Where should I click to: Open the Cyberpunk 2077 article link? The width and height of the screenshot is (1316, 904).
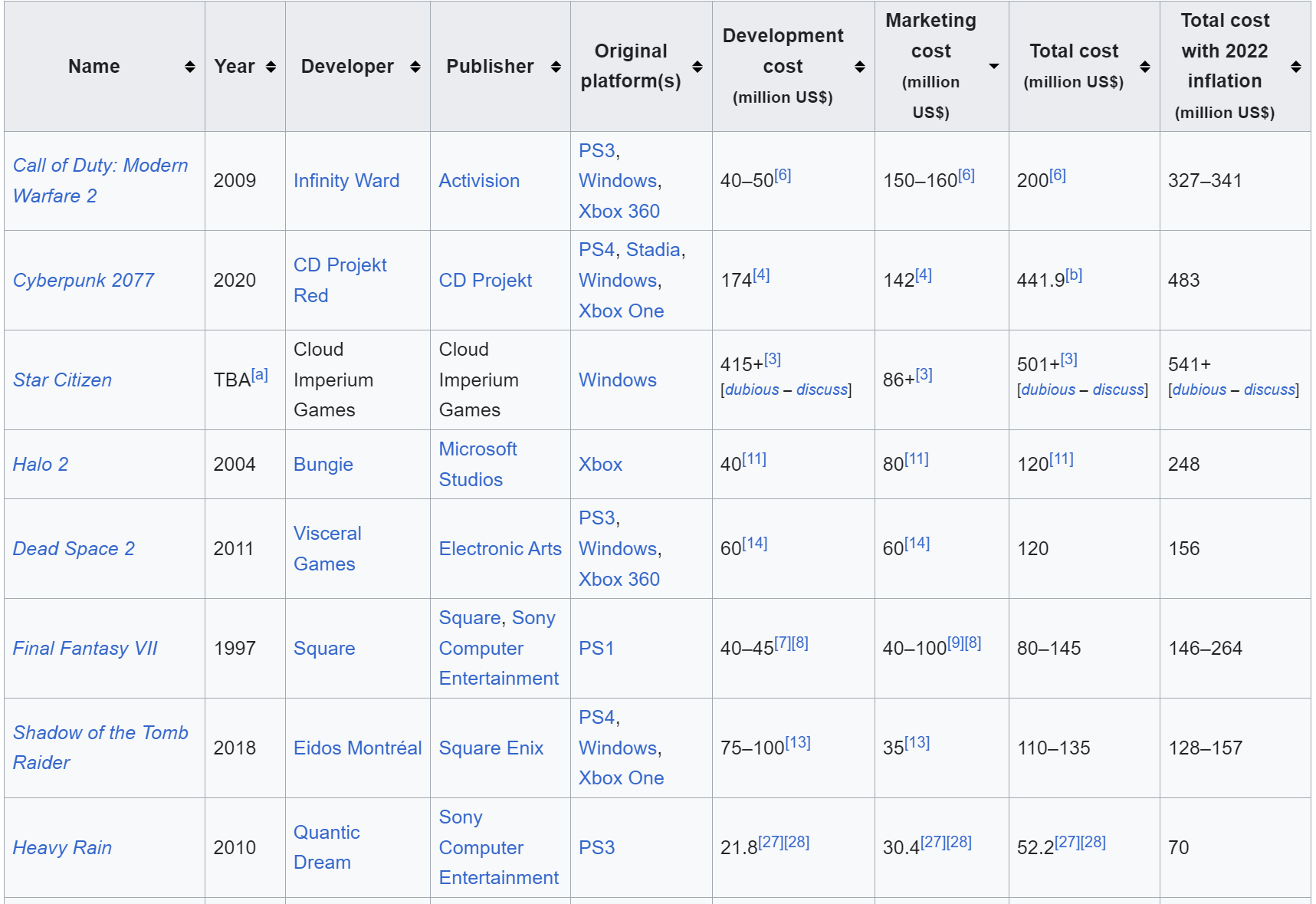(84, 281)
